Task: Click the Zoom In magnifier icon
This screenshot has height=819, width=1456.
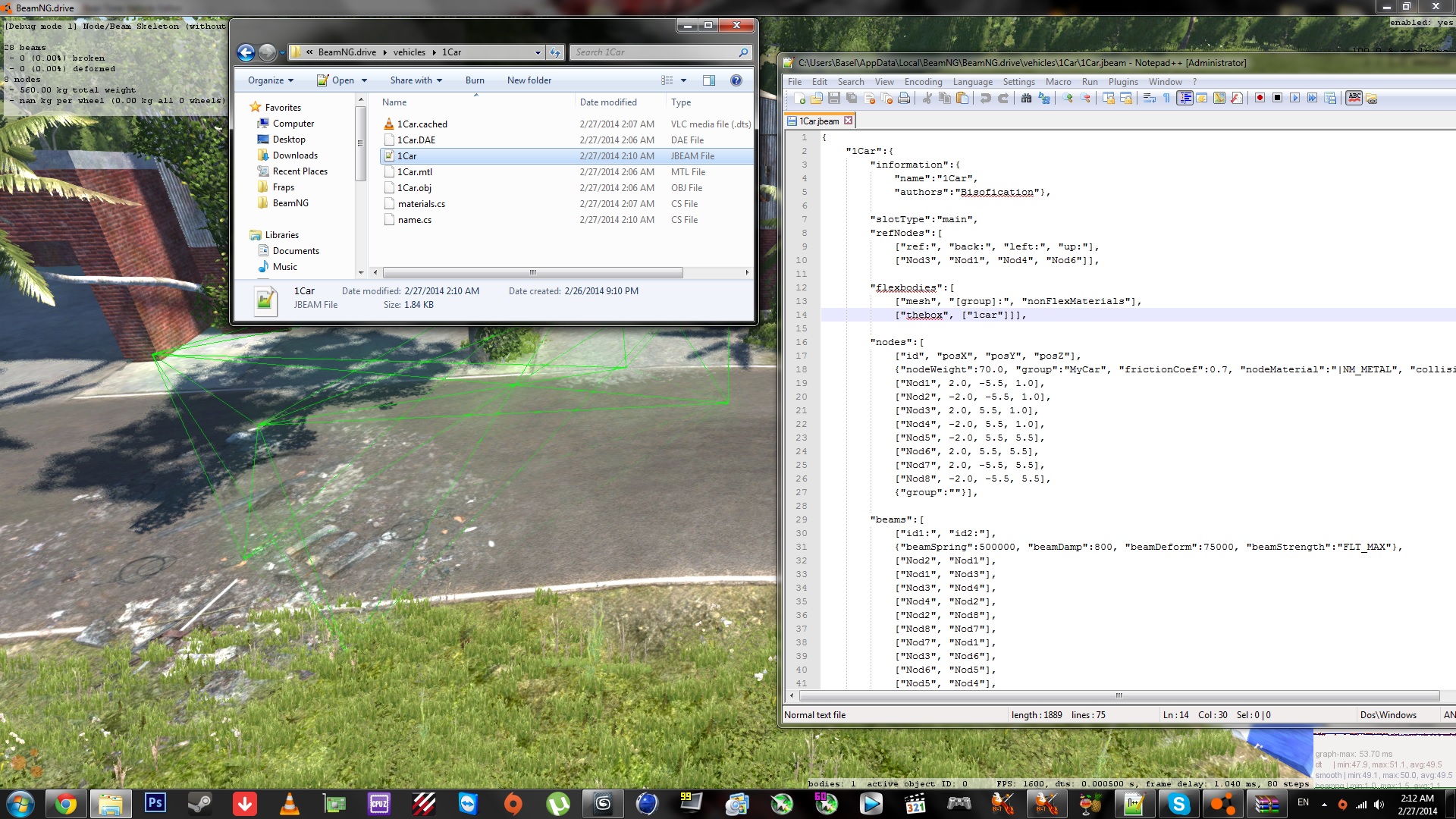Action: pyautogui.click(x=1068, y=99)
